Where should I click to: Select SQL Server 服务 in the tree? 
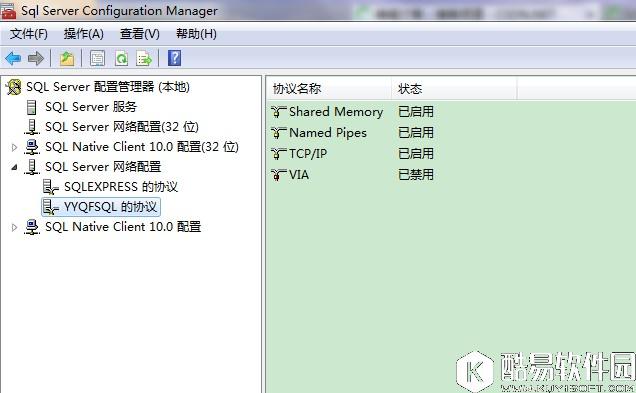coord(91,107)
